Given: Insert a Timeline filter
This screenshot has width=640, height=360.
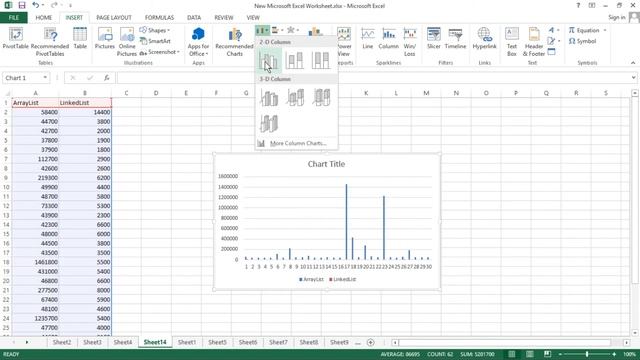Looking at the screenshot, I should [x=456, y=39].
